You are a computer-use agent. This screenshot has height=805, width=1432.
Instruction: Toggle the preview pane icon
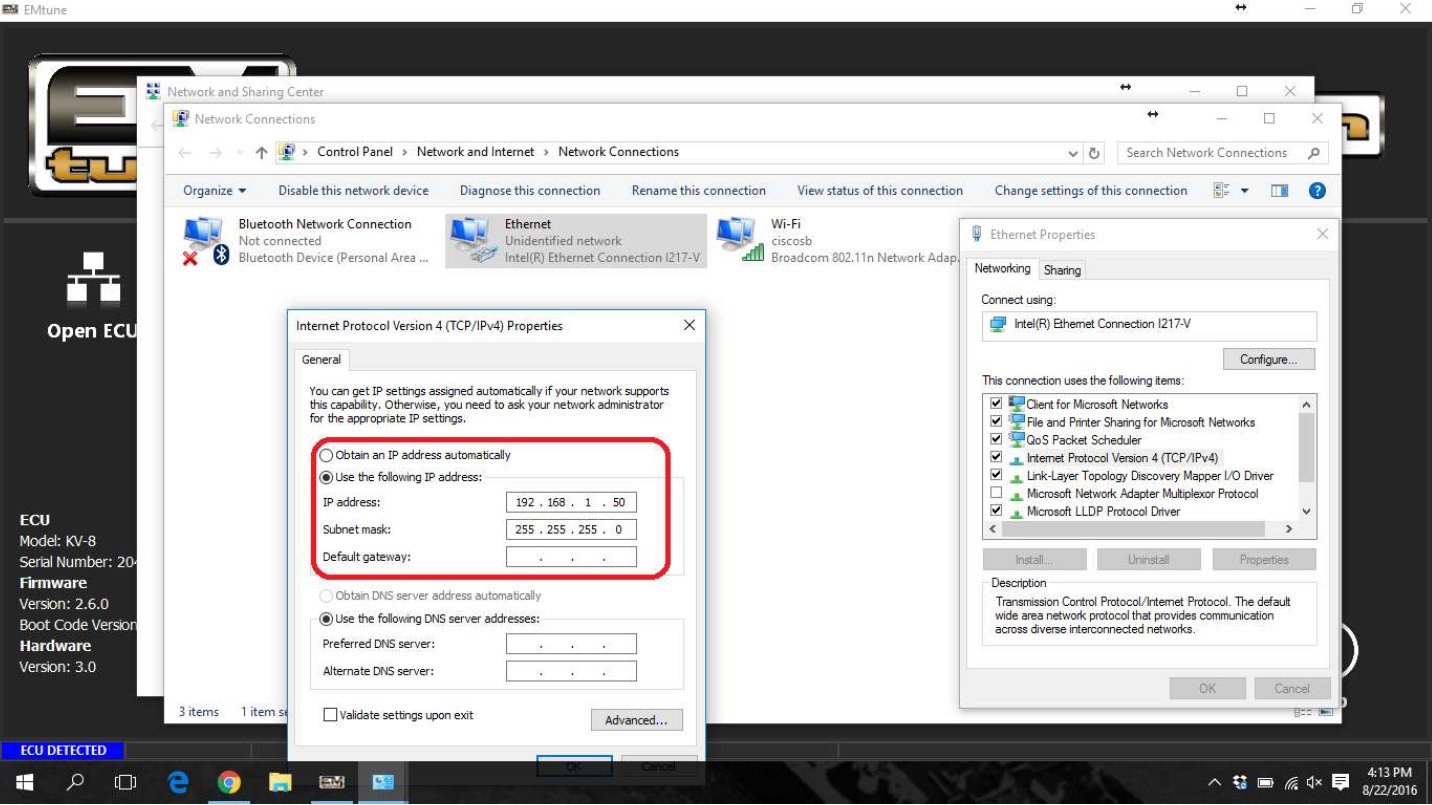pyautogui.click(x=1279, y=191)
